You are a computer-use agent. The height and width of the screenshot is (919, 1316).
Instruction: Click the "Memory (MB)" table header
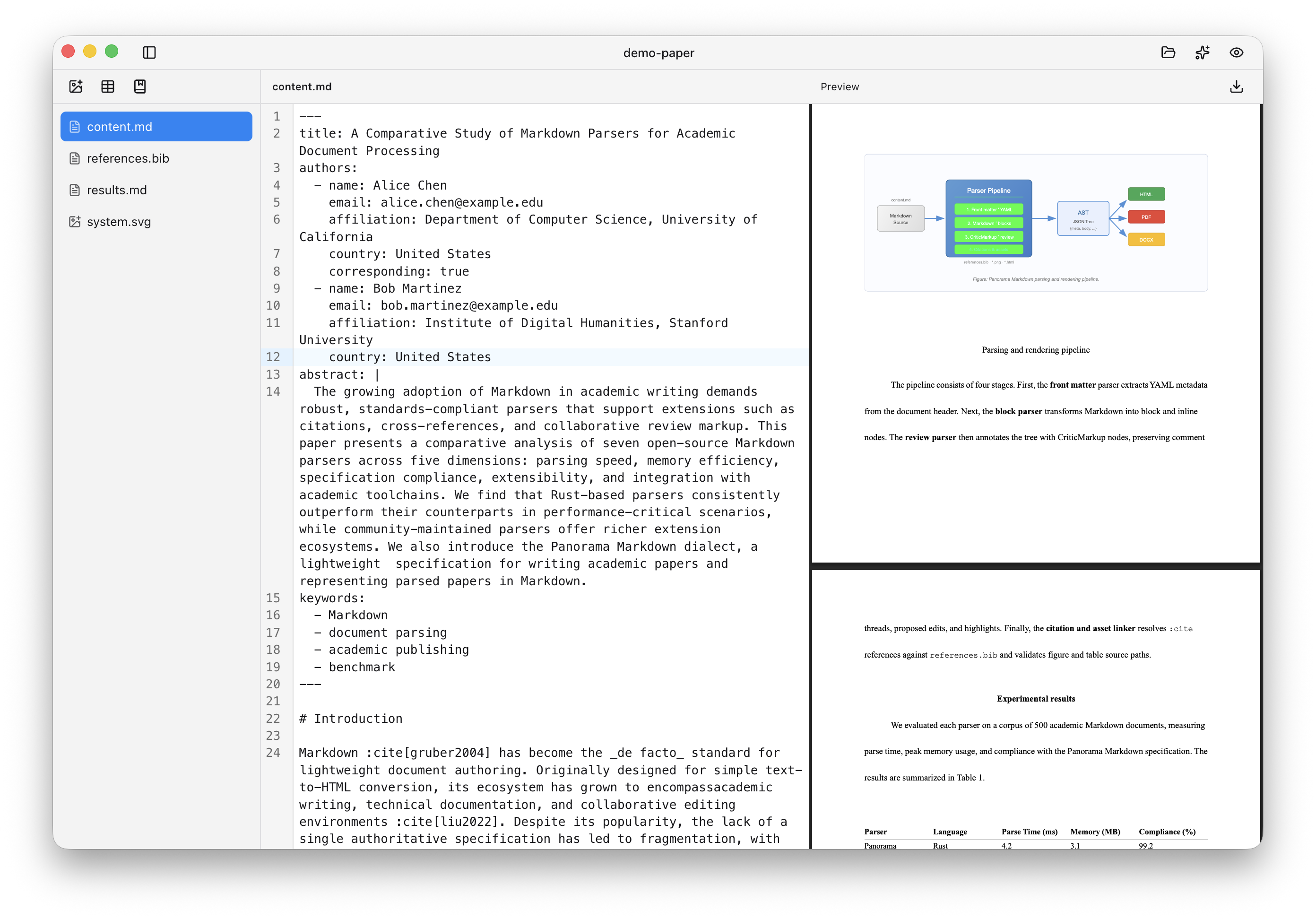[x=1095, y=831]
